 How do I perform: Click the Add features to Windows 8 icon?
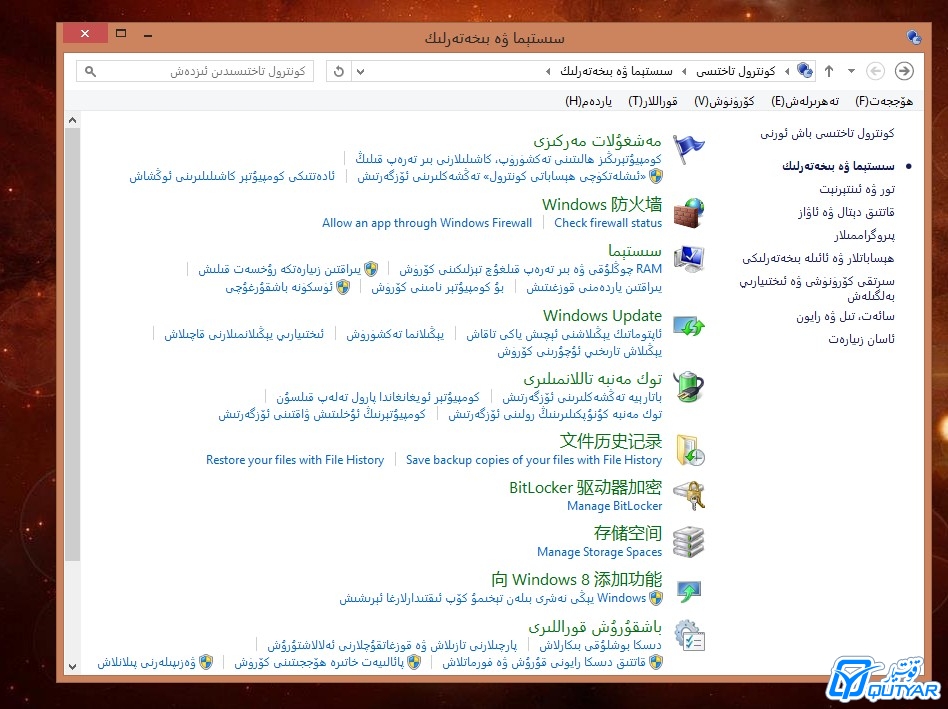coord(689,590)
